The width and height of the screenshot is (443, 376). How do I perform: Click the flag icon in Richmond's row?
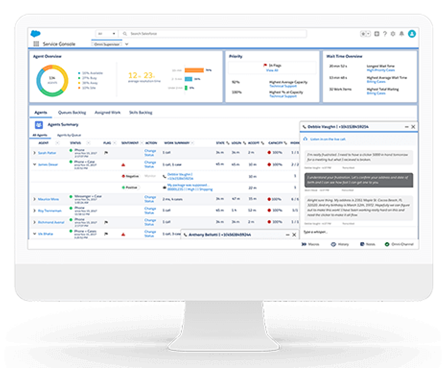[106, 222]
